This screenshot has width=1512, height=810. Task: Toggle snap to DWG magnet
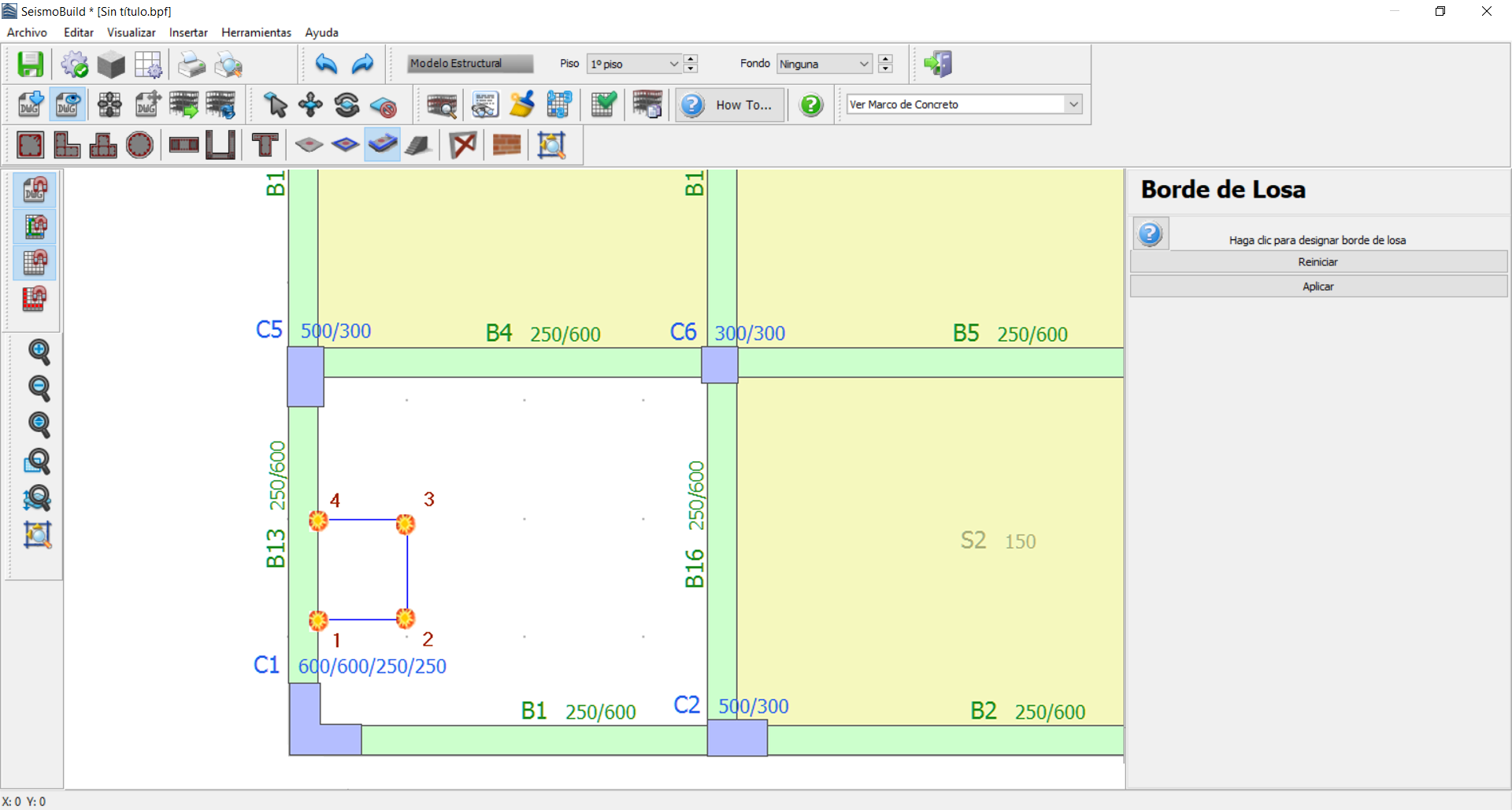click(x=35, y=190)
